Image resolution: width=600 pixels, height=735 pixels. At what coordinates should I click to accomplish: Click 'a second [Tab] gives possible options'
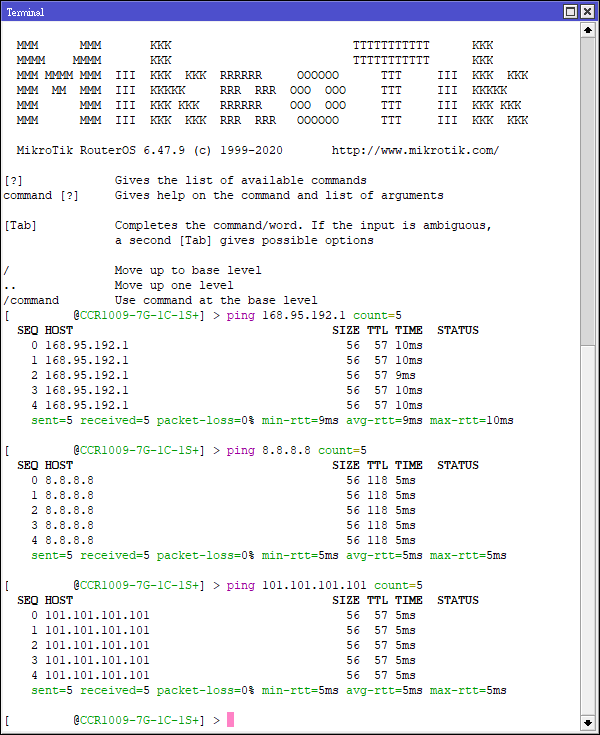click(244, 240)
